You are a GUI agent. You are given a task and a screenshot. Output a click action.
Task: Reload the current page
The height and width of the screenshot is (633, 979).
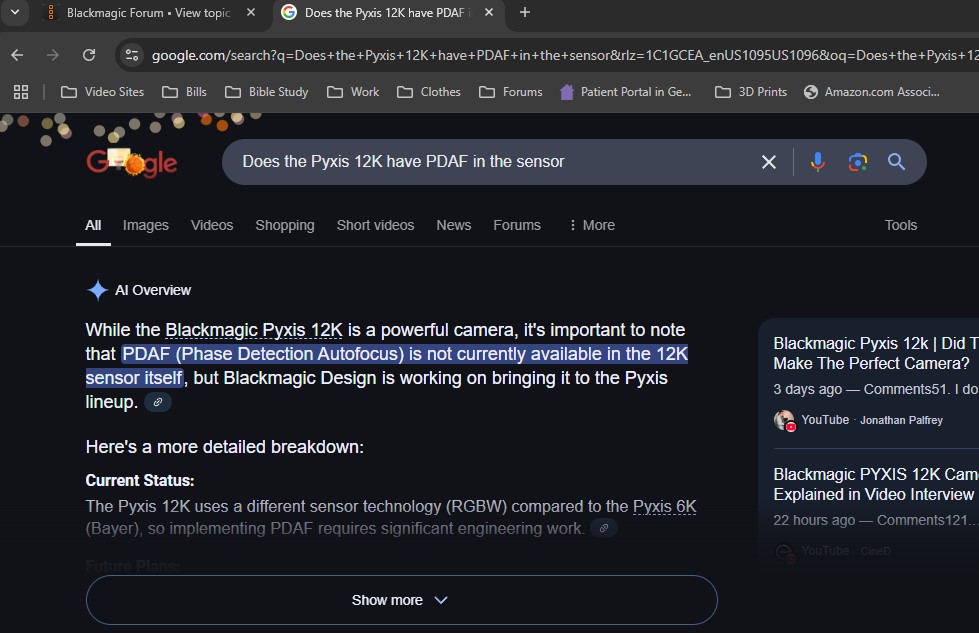(x=89, y=56)
